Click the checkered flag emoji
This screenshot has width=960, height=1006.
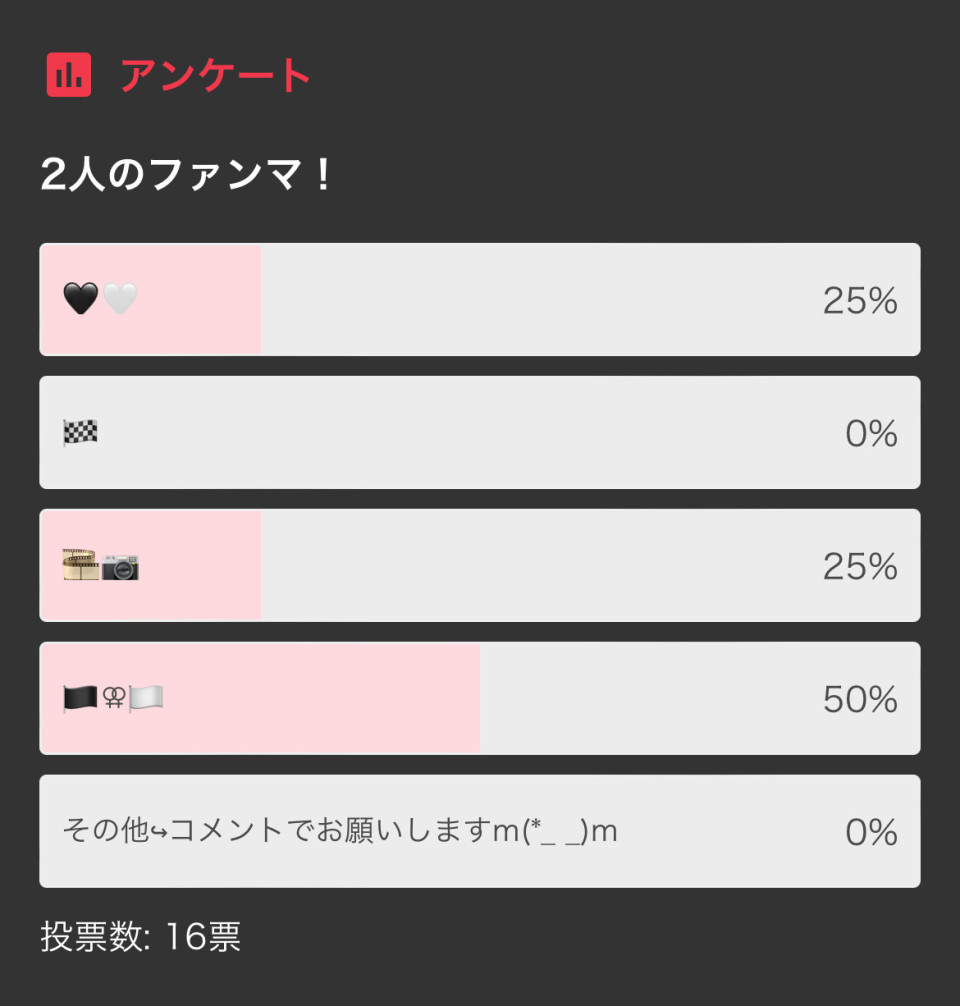pyautogui.click(x=80, y=432)
